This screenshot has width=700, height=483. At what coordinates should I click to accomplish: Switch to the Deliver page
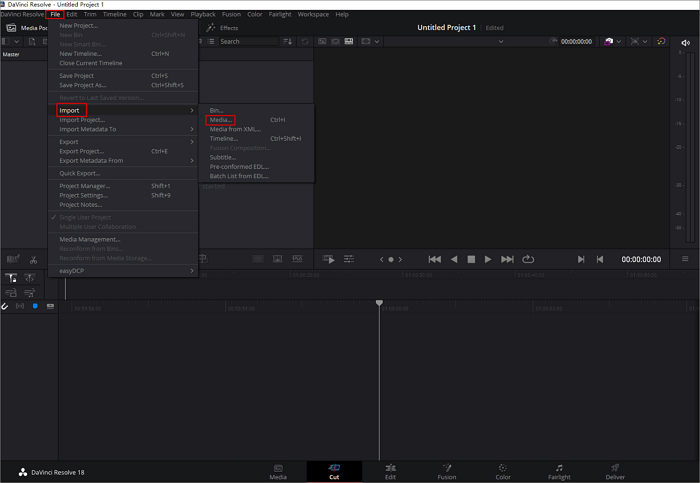point(615,472)
